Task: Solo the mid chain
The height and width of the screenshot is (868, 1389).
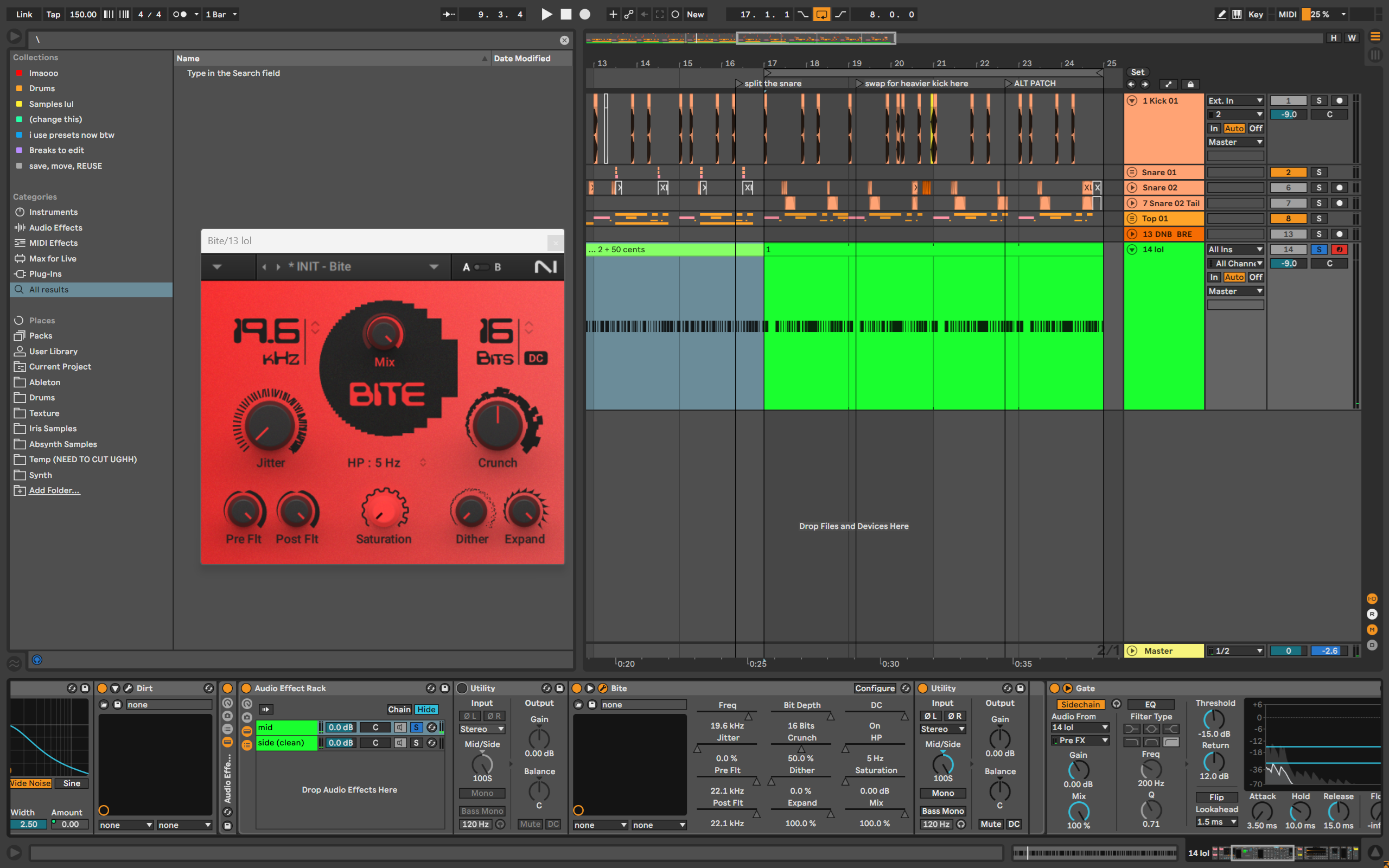Action: (416, 727)
